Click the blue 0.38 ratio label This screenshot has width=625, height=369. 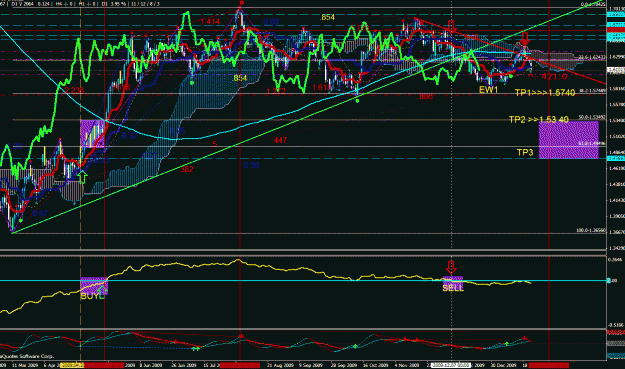pyautogui.click(x=251, y=165)
